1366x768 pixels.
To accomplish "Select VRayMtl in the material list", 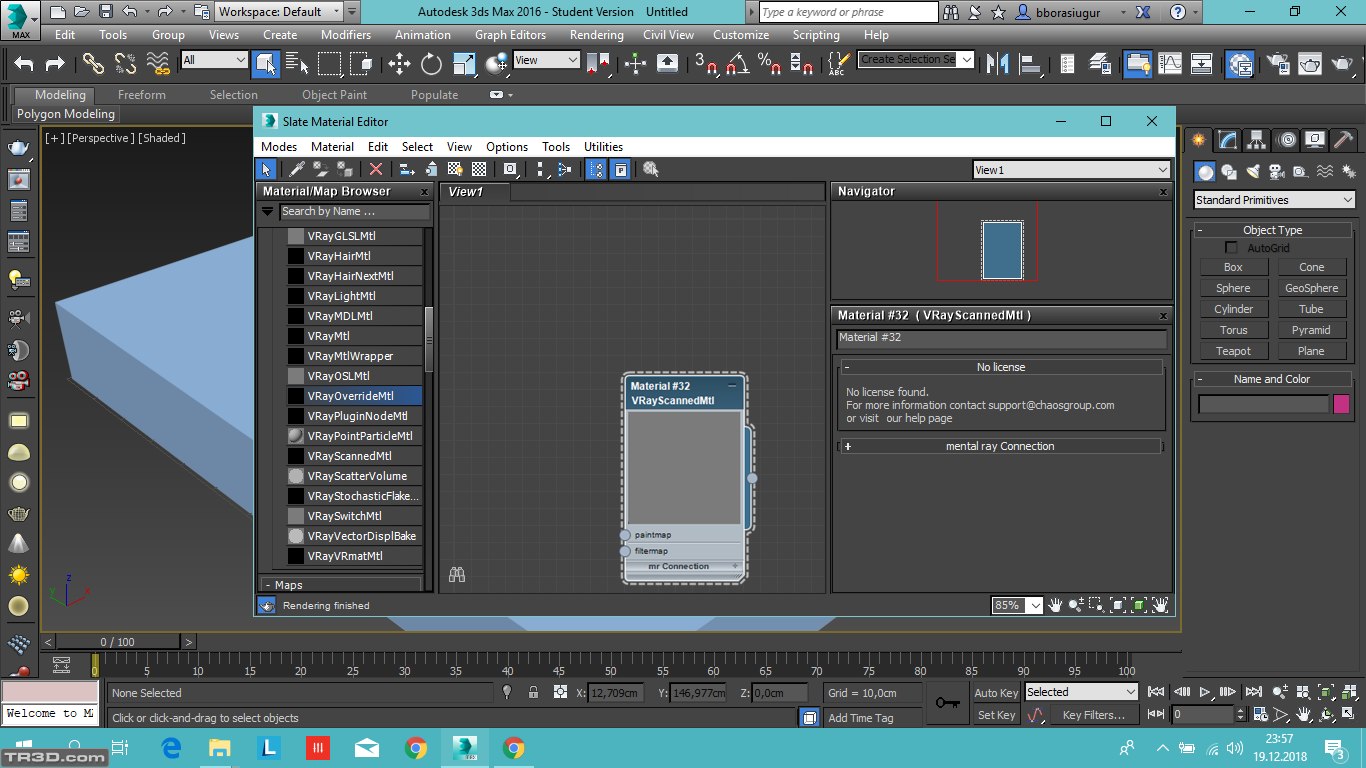I will coord(328,336).
